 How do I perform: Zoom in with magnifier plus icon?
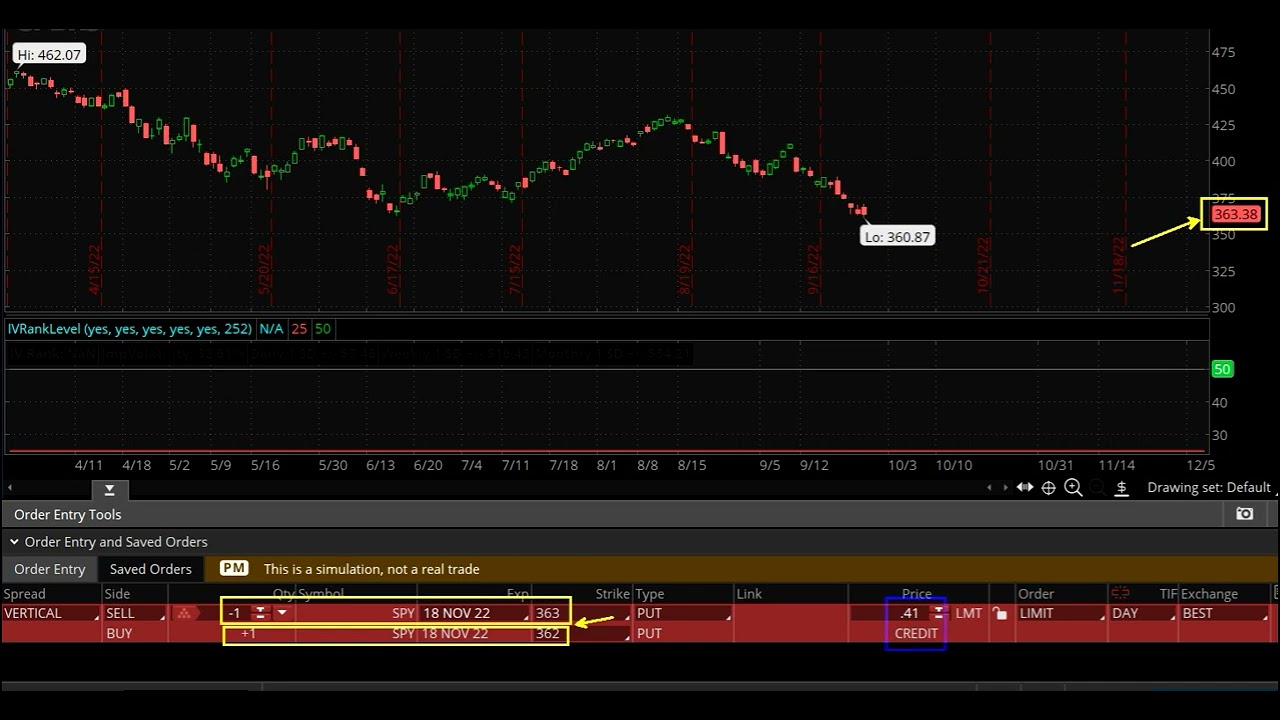[1073, 487]
